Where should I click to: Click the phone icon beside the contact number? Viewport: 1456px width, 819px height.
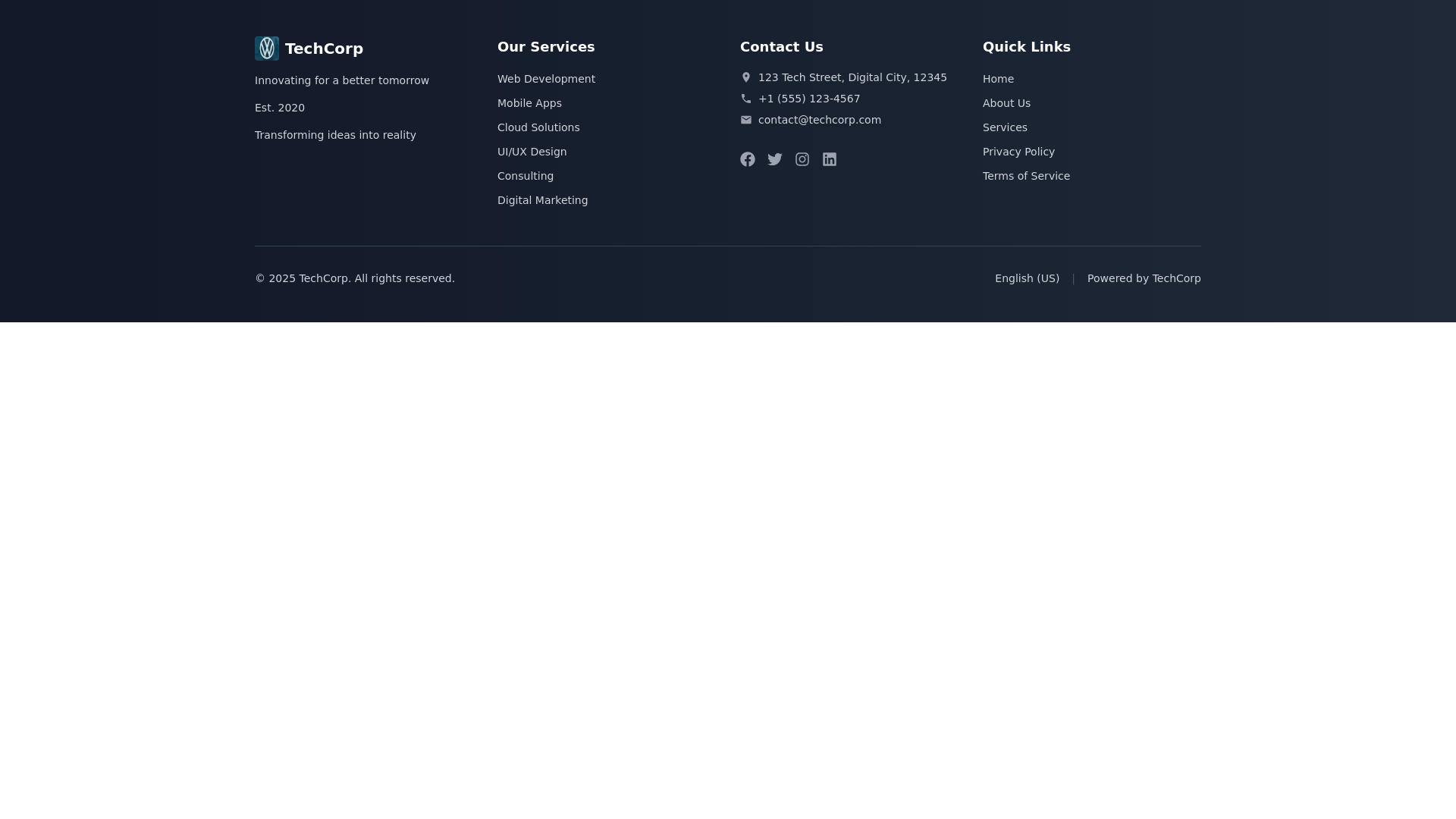point(746,99)
